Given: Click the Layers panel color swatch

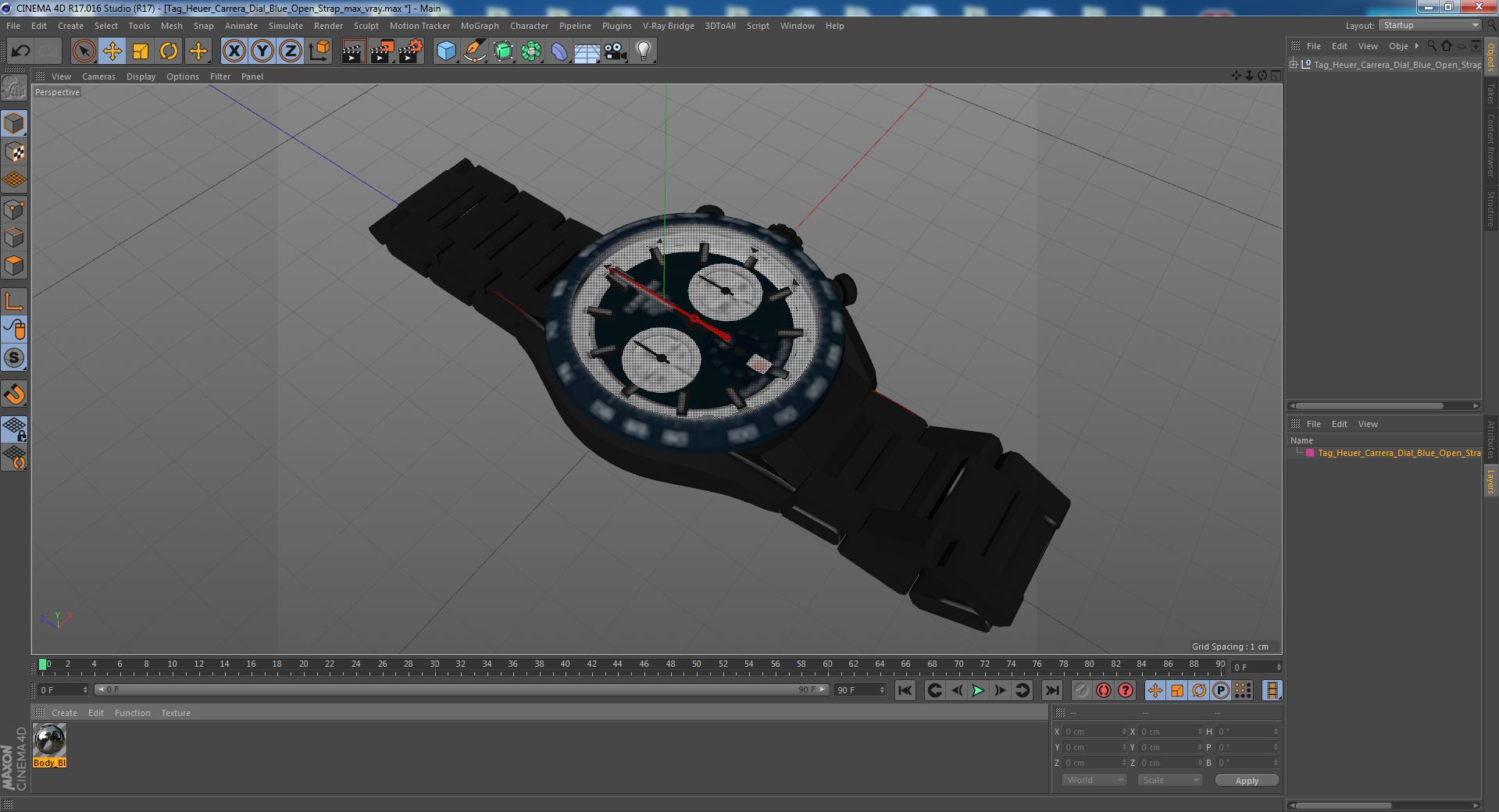Looking at the screenshot, I should point(1310,453).
